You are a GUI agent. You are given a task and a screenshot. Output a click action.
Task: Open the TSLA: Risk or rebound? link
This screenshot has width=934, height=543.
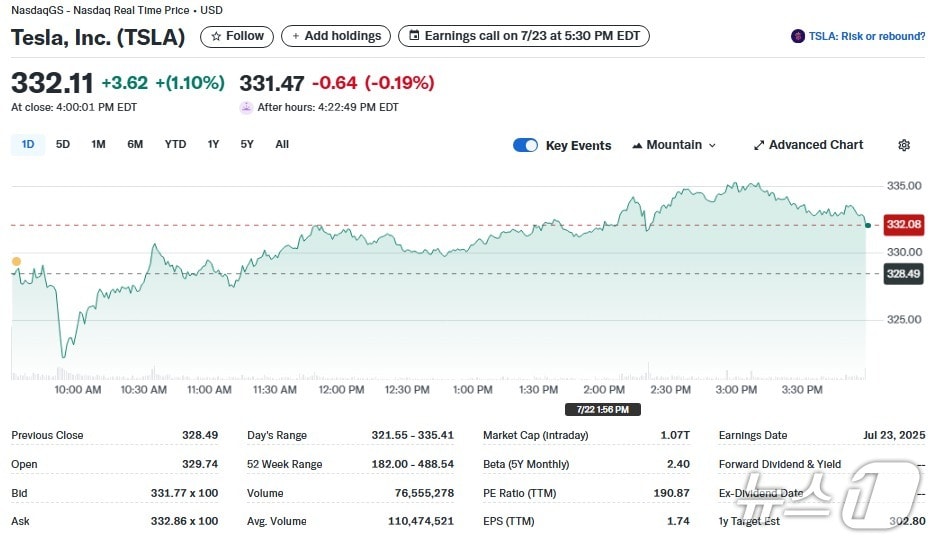[866, 36]
